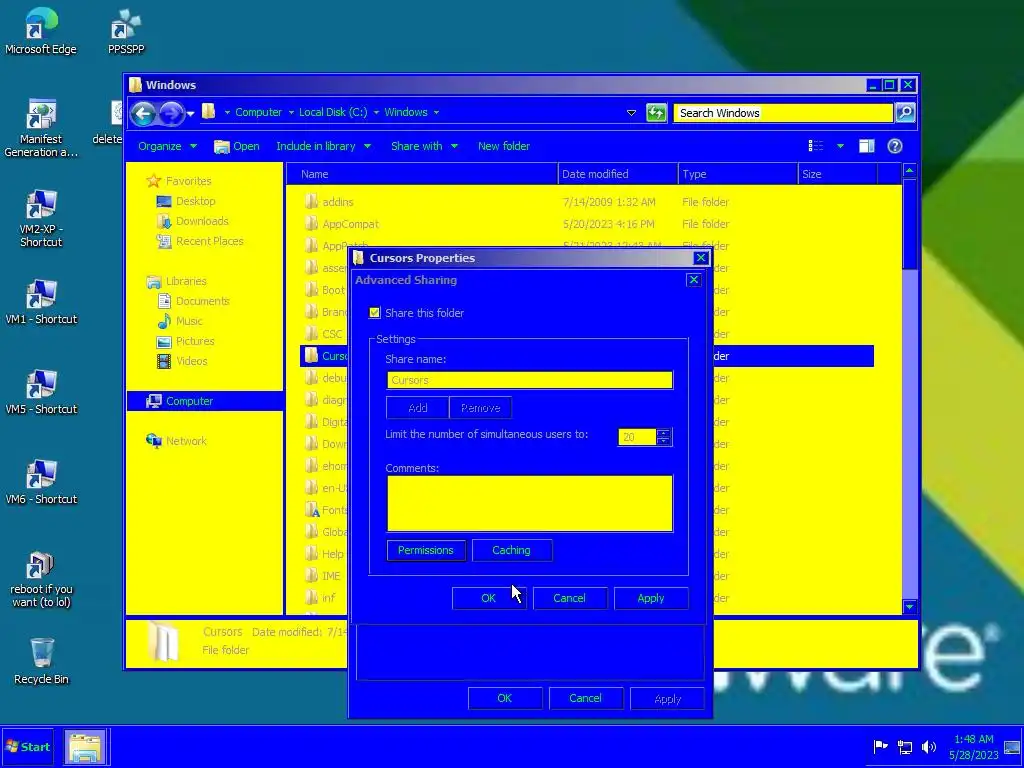Expand the address bar history dropdown
This screenshot has width=1024, height=768.
[632, 112]
